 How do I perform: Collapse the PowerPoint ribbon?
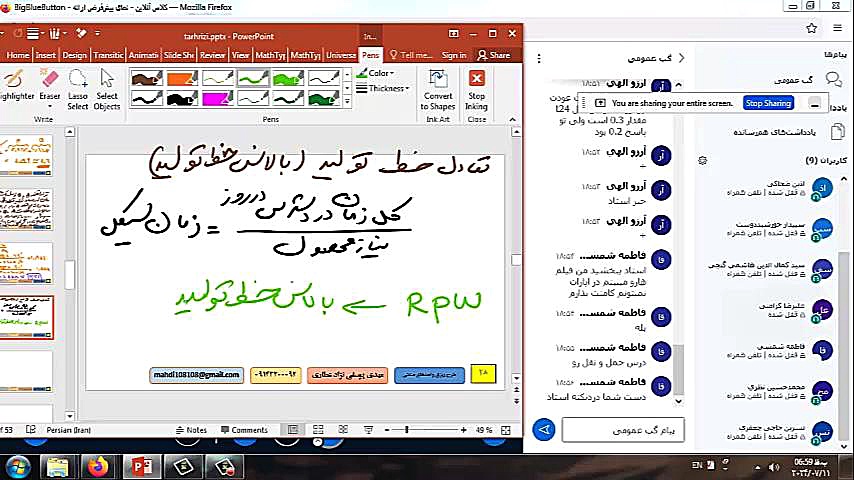[513, 119]
